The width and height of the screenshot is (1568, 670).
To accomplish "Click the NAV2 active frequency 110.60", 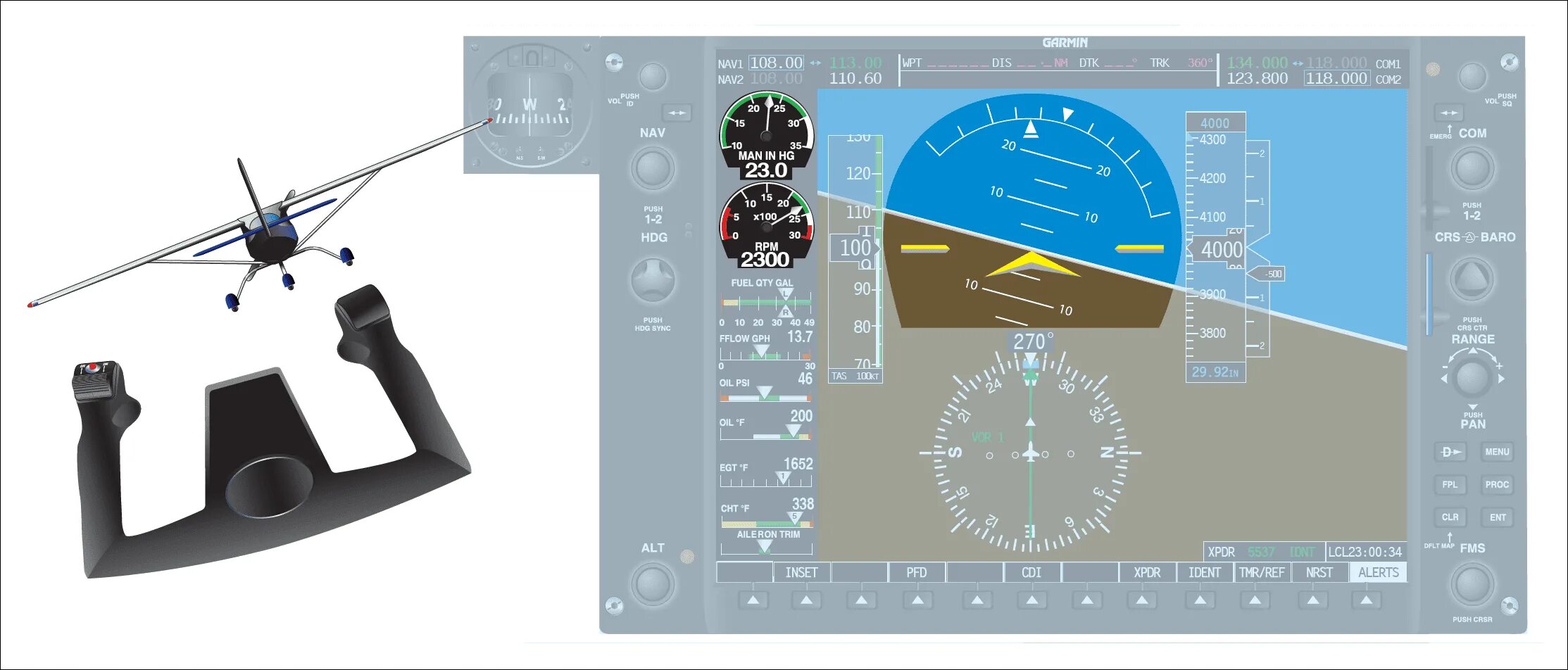I will 855,79.
